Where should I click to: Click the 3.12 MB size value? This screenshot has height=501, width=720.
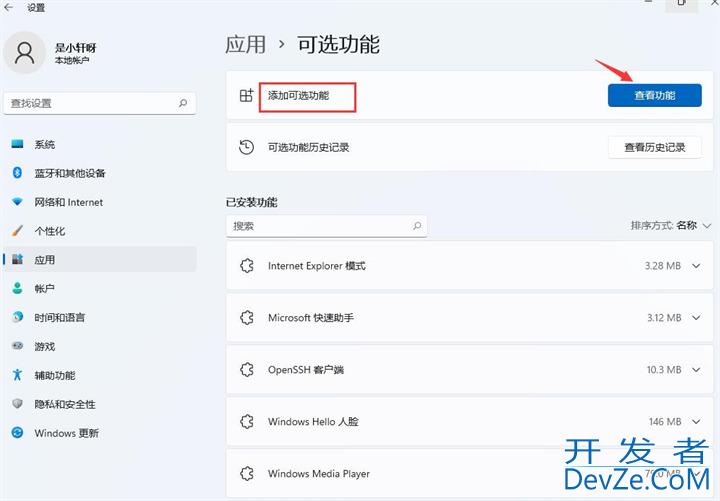[x=664, y=318]
